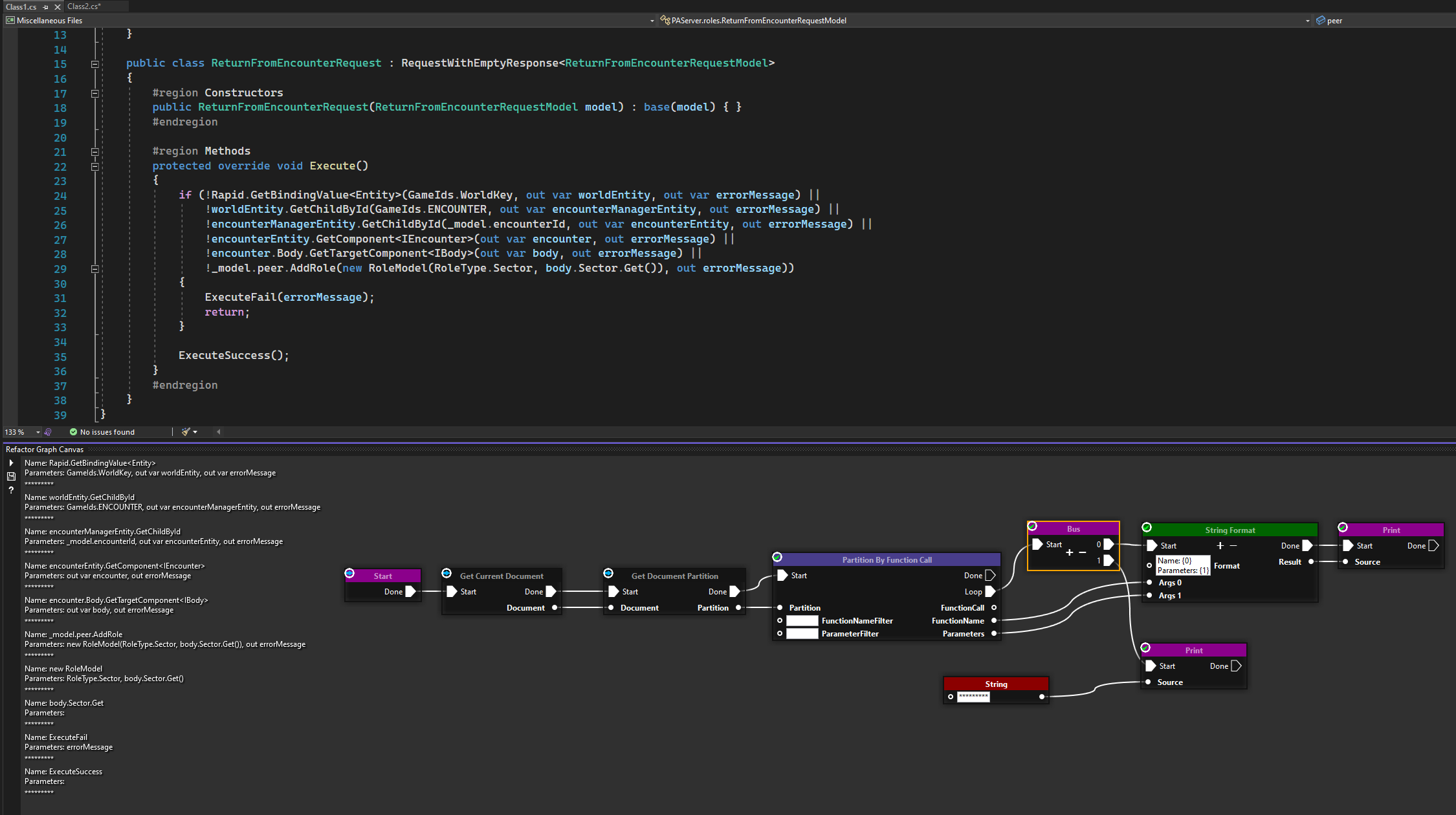1456x815 pixels.
Task: Expand the code cleanup options arrow
Action: coord(195,432)
